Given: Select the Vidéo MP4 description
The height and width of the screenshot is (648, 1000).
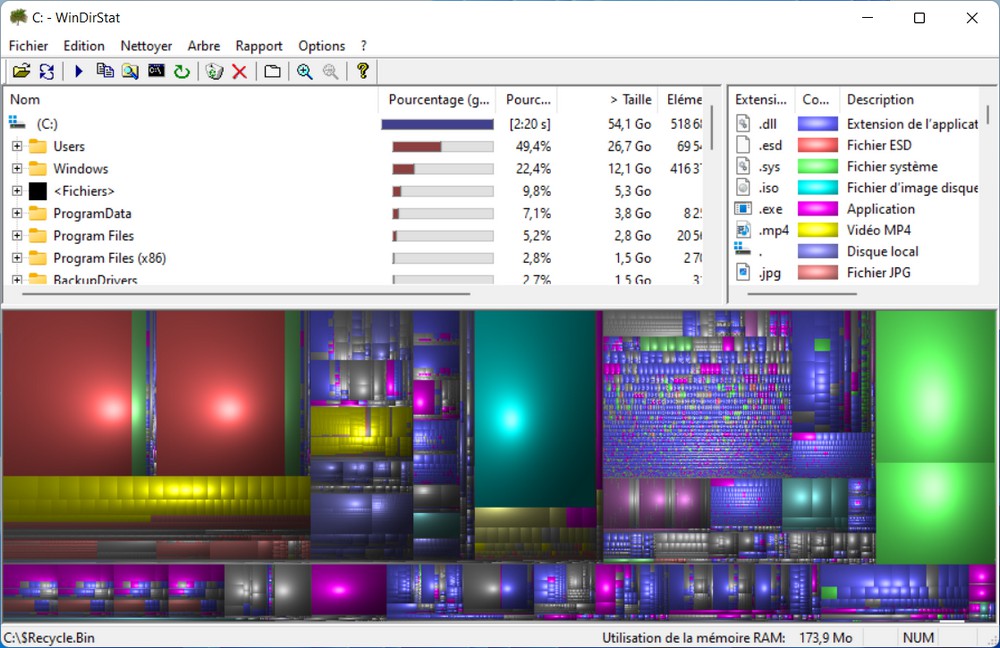Looking at the screenshot, I should click(879, 230).
